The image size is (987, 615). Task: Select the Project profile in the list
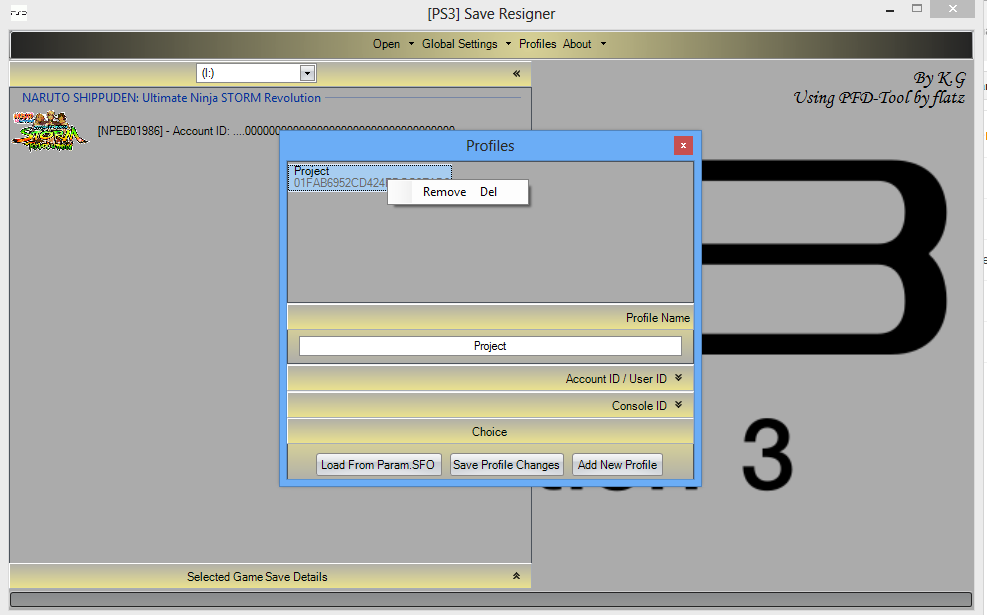(369, 177)
